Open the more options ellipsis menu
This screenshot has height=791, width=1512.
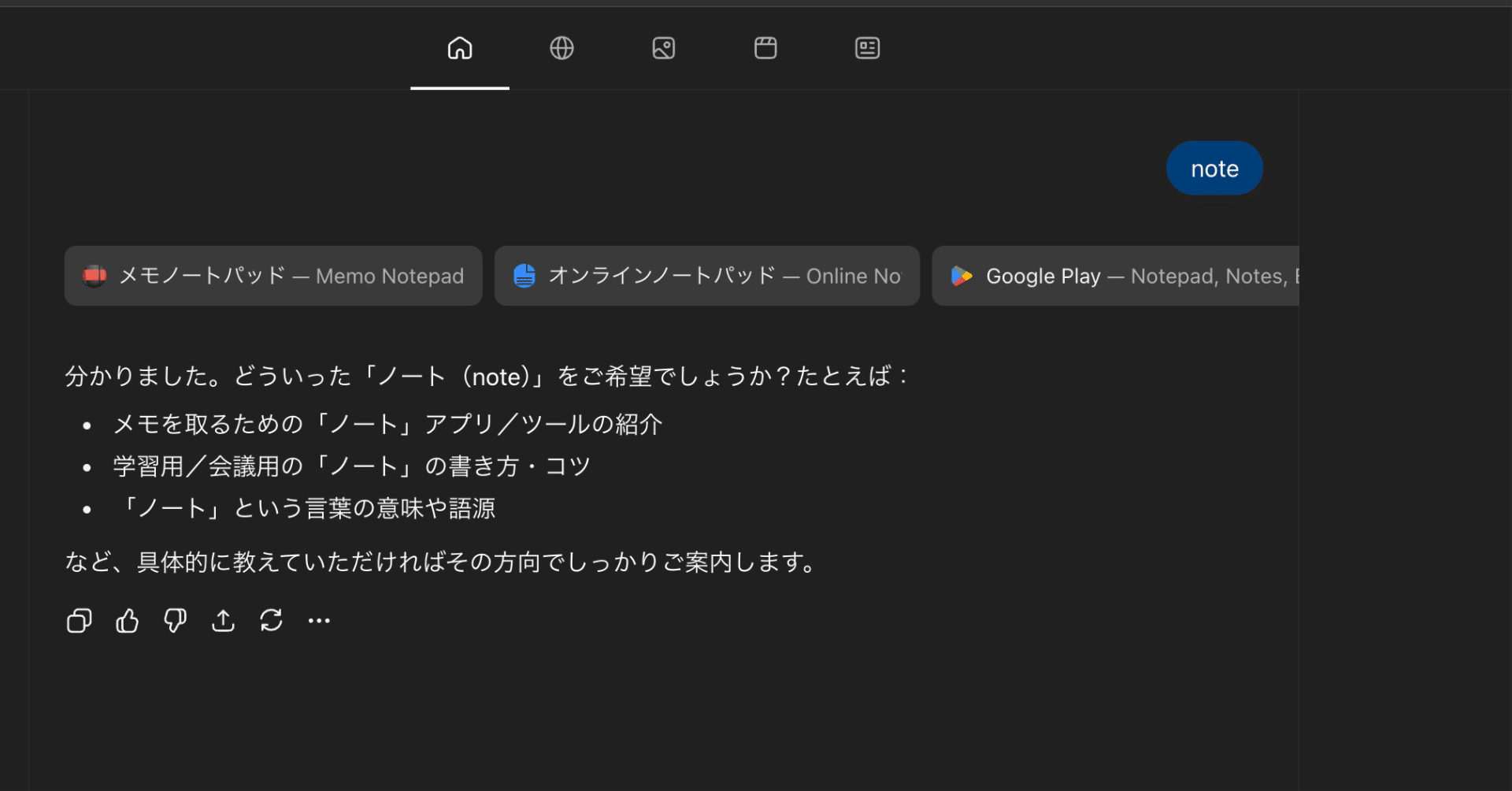point(318,621)
